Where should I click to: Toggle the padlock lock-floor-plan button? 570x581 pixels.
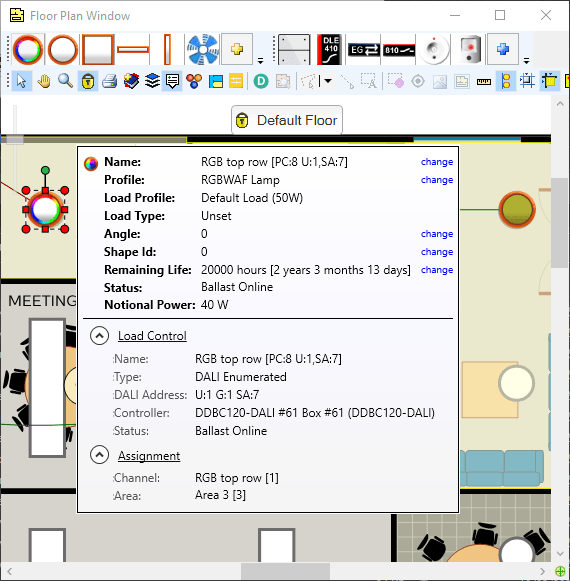pyautogui.click(x=87, y=81)
